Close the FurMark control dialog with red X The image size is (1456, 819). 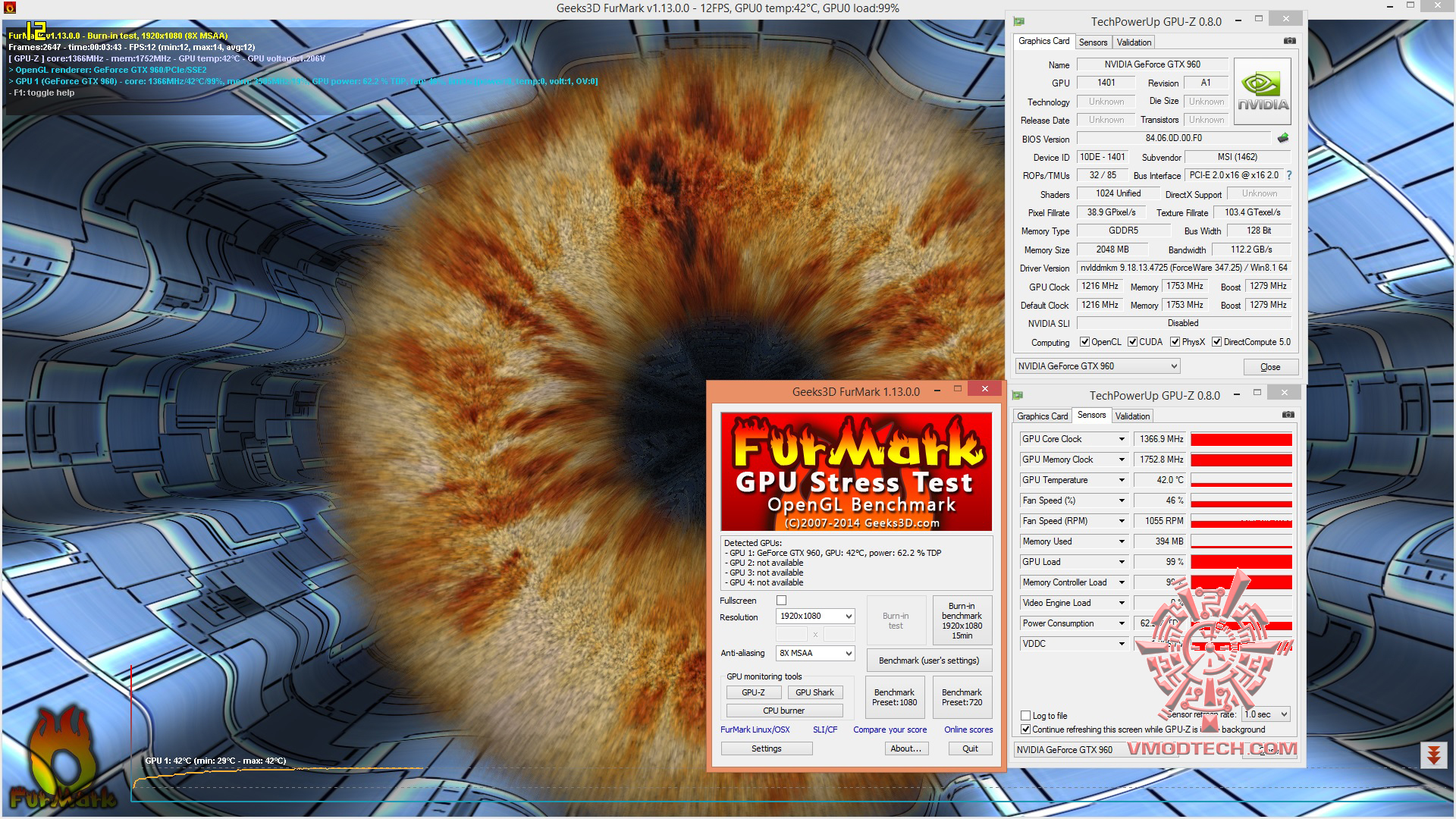point(985,389)
